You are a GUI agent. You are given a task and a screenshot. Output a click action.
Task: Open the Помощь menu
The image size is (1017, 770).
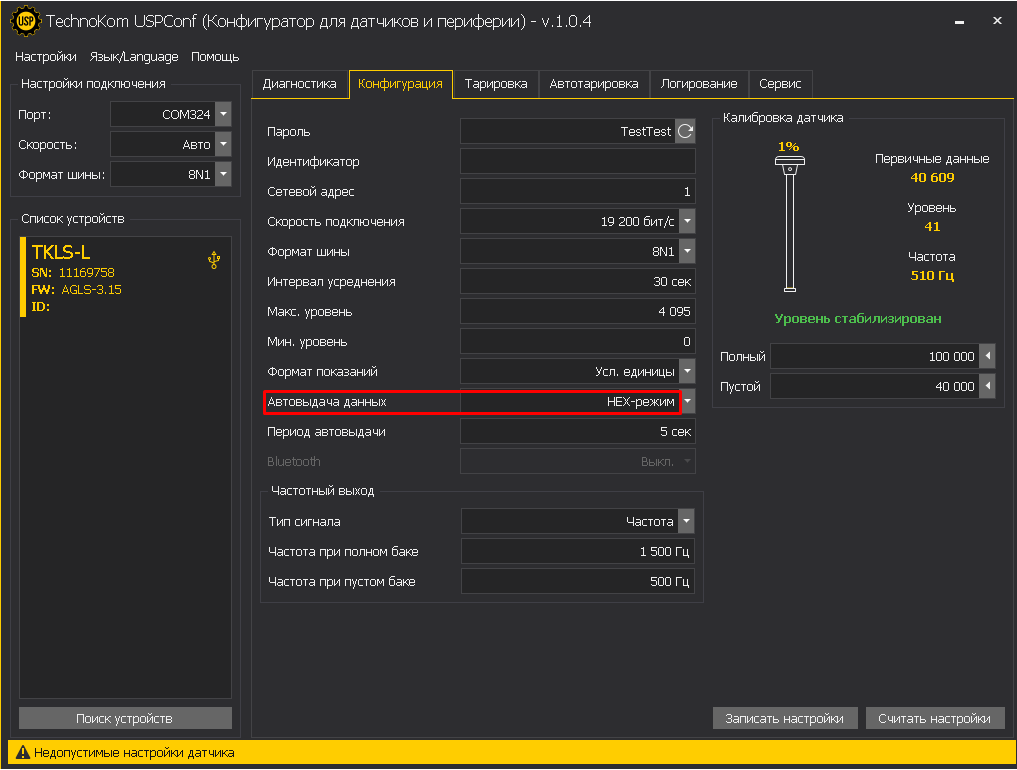coord(215,57)
